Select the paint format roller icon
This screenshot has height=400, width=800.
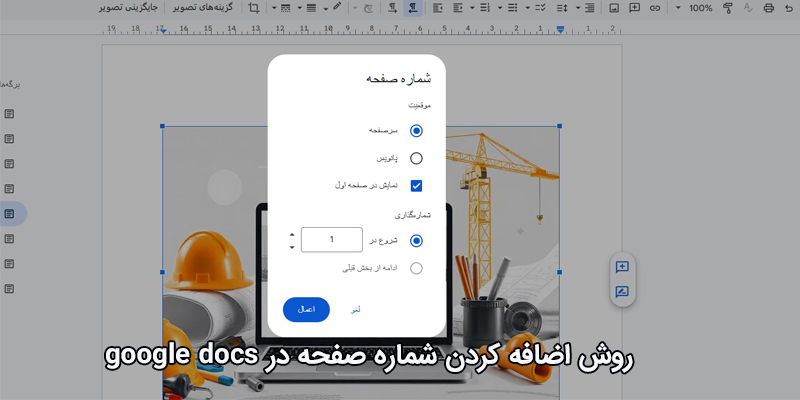pos(728,8)
